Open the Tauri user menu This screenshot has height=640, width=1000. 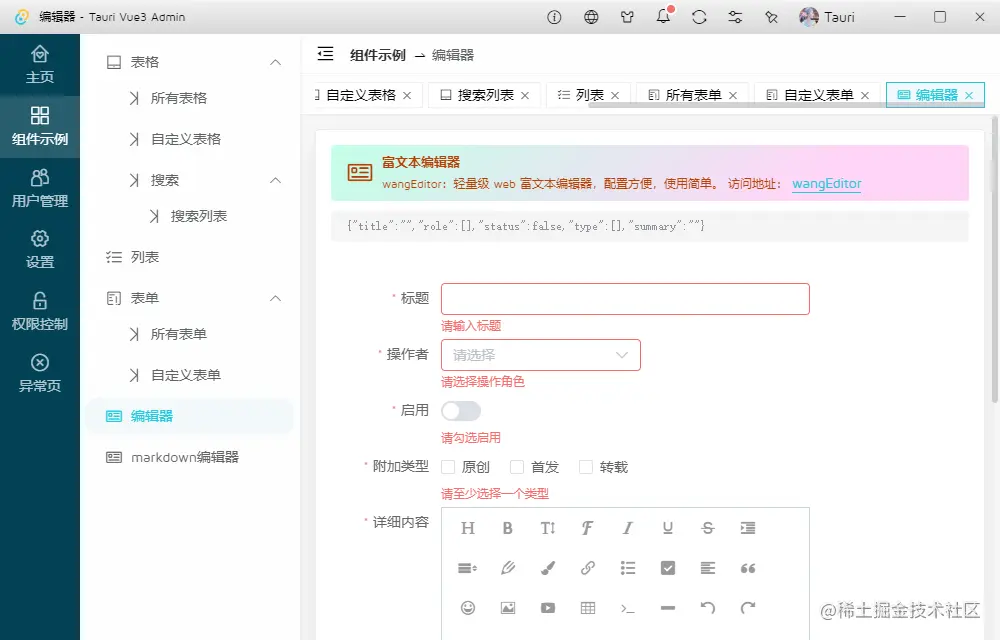827,17
